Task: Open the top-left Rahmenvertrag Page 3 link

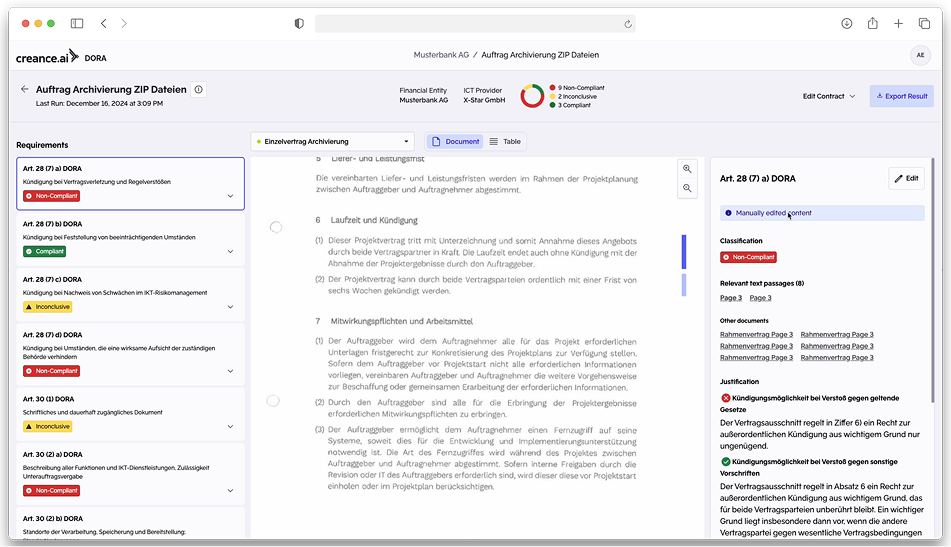Action: 756,335
